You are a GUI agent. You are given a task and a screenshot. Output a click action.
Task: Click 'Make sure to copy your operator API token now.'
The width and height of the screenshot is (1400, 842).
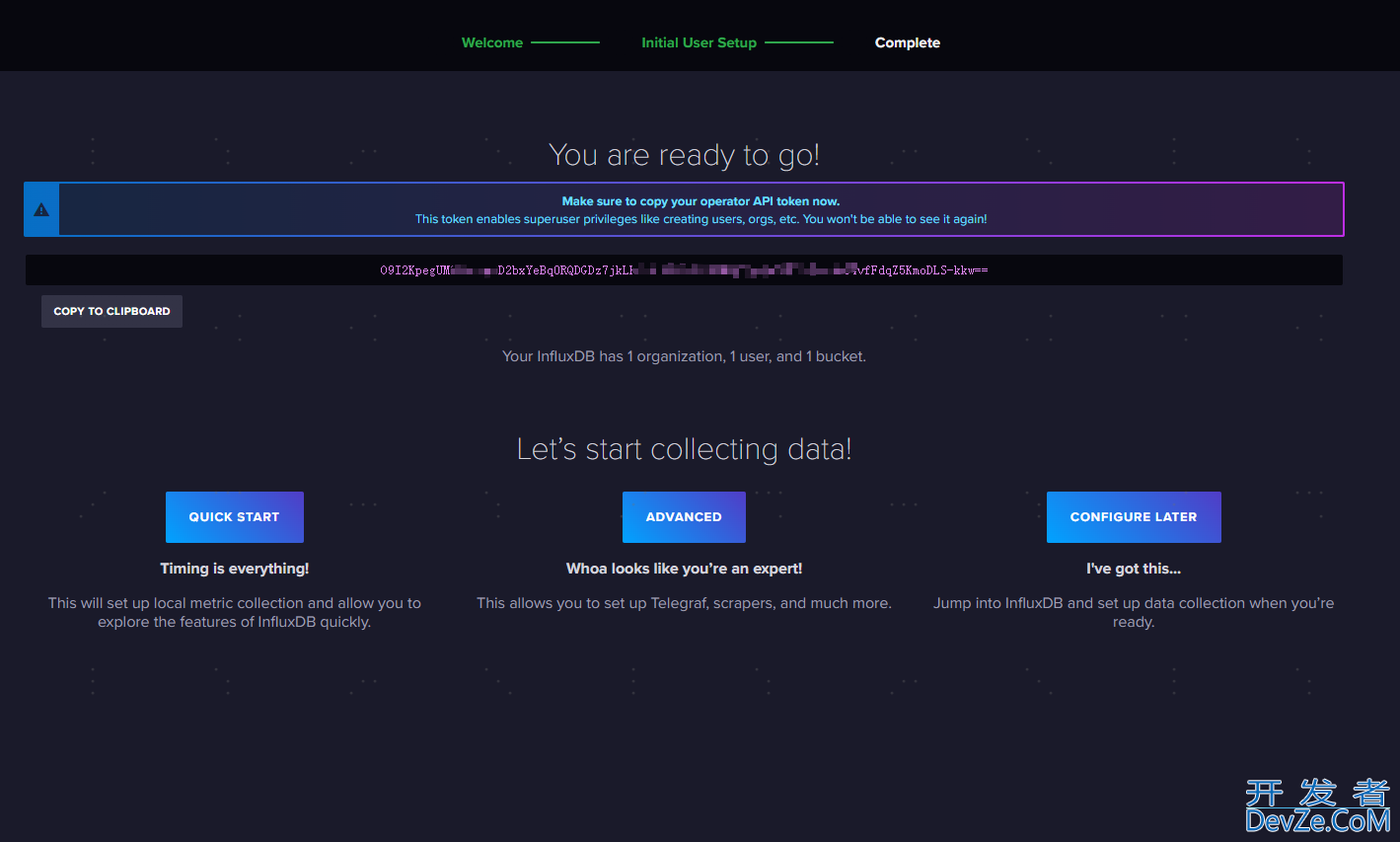tap(700, 201)
